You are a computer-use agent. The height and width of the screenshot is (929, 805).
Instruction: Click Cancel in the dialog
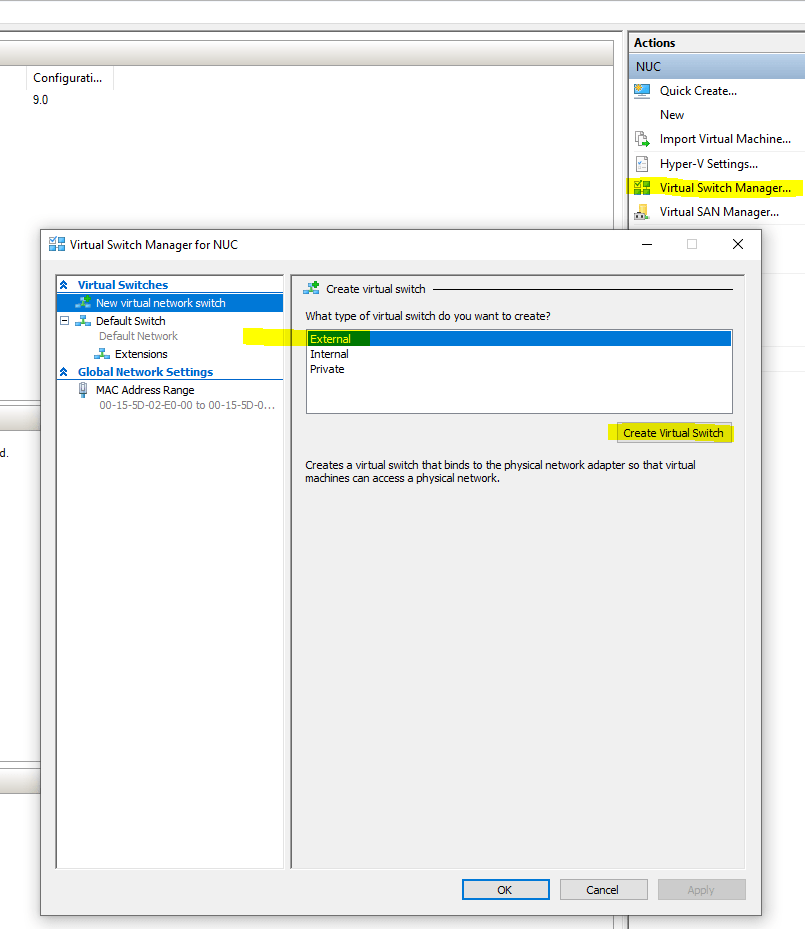pyautogui.click(x=603, y=890)
